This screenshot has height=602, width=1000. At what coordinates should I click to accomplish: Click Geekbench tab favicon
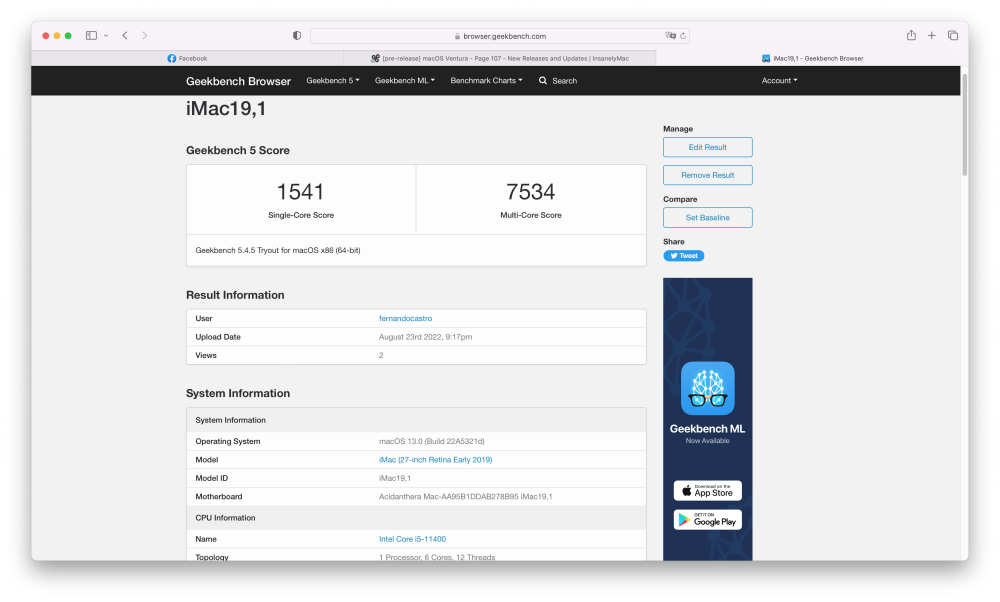point(766,58)
